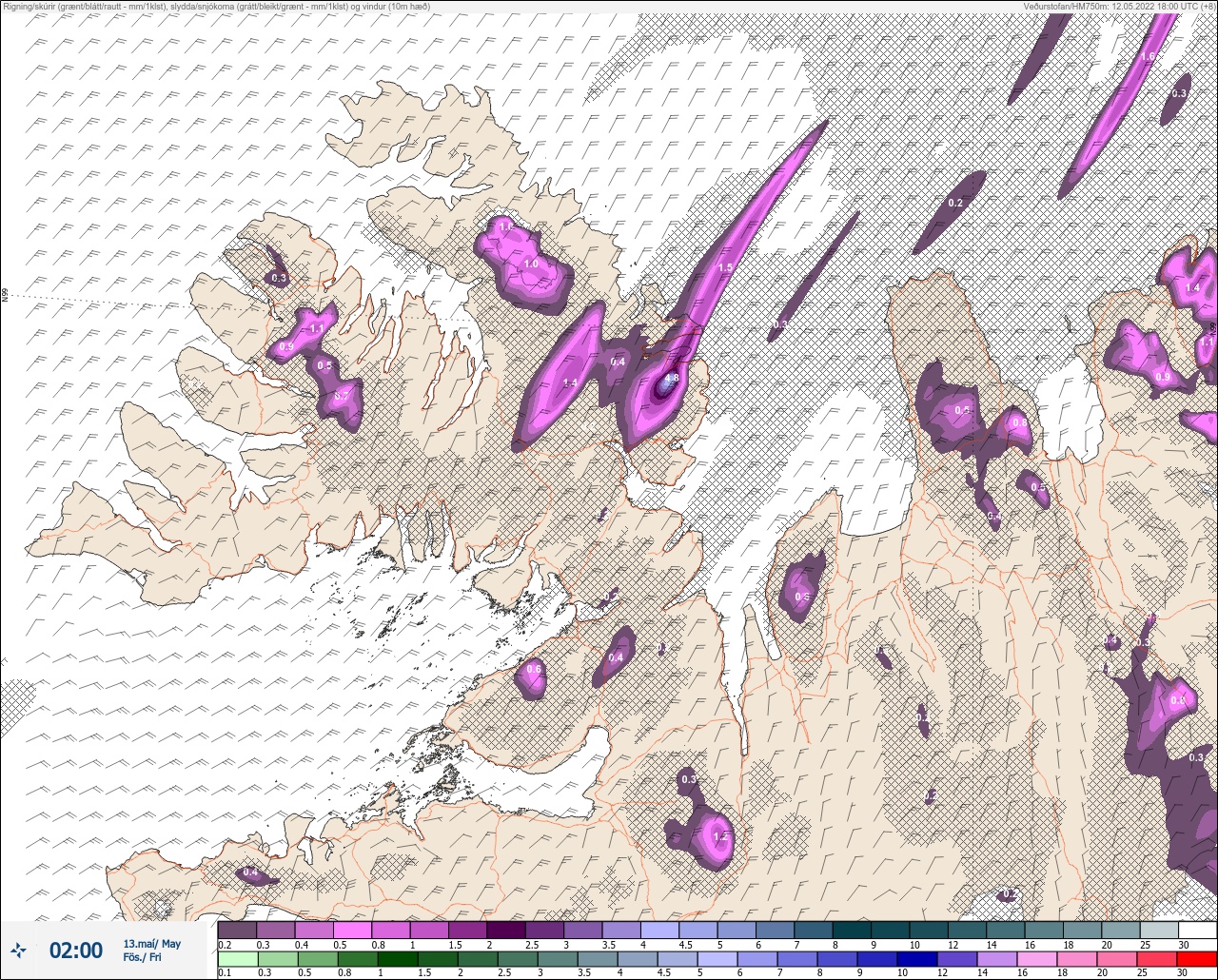Click the 0.8 value in the southeast purple area
This screenshot has height=980, width=1218.
pyautogui.click(x=1178, y=700)
